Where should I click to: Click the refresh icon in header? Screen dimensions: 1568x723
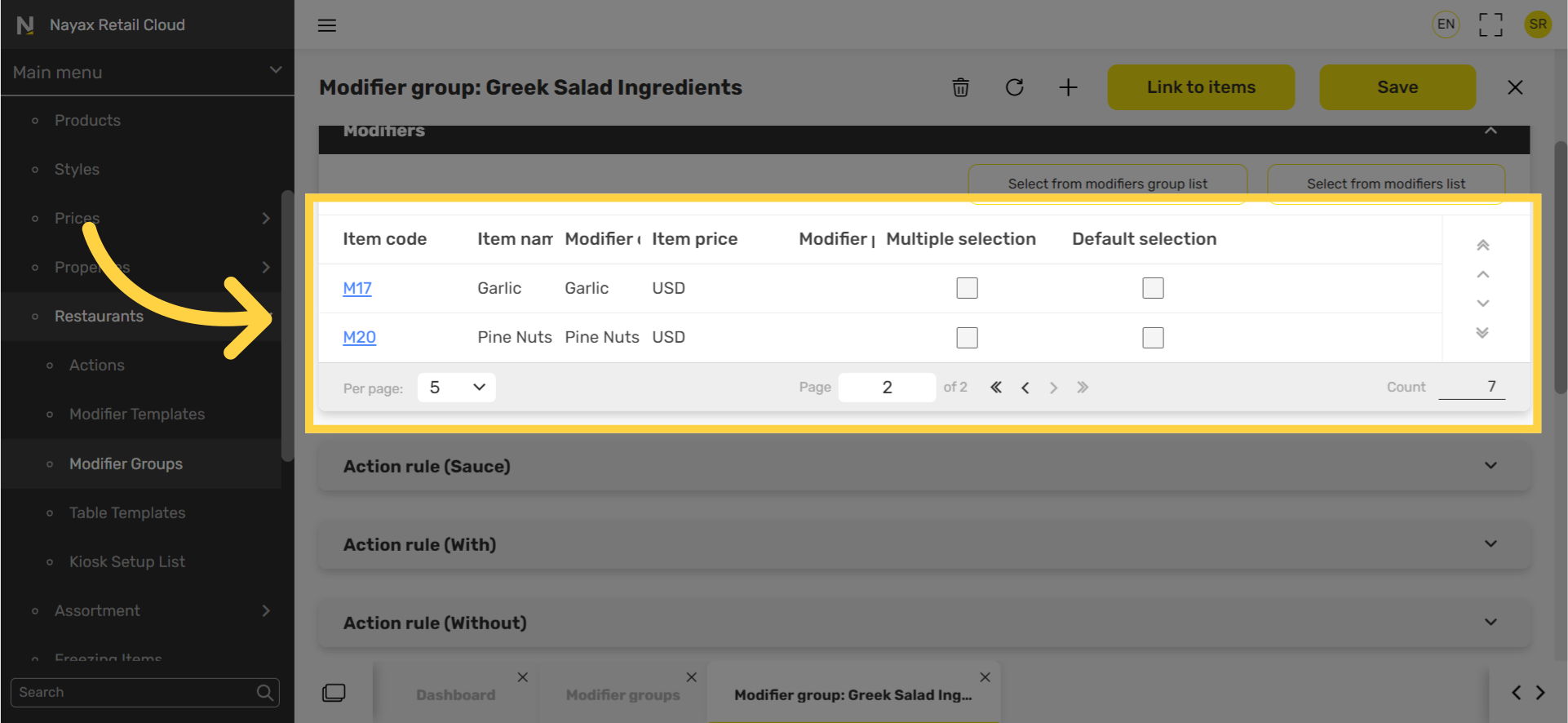[1014, 87]
